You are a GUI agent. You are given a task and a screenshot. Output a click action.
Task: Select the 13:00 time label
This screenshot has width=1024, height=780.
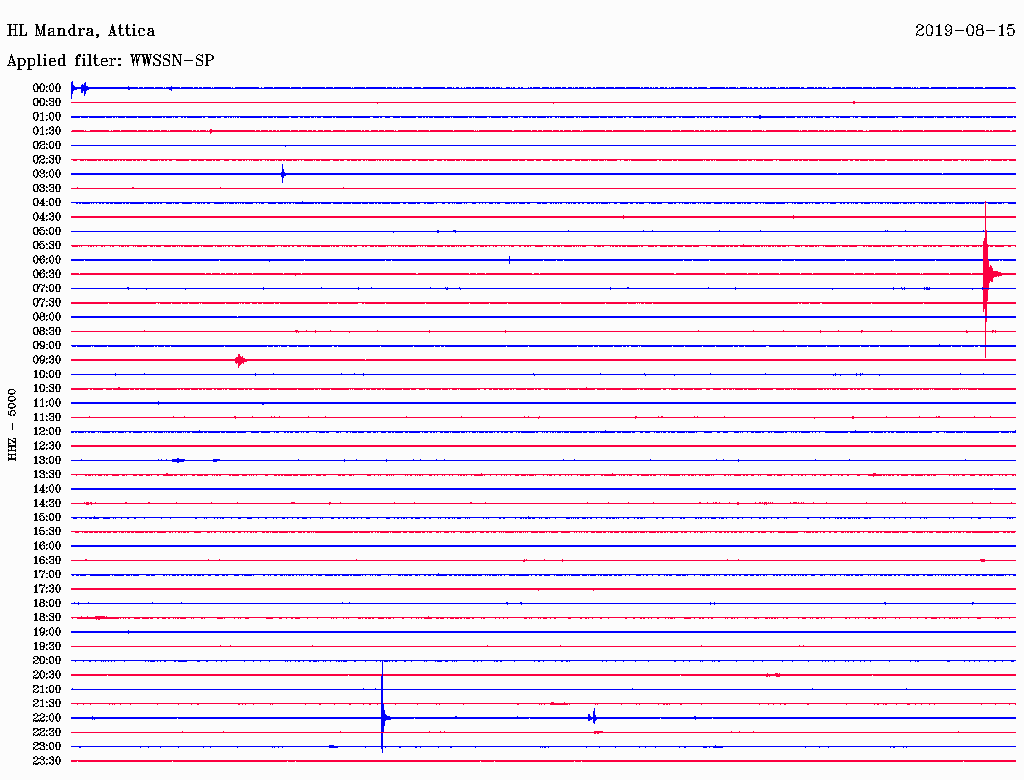tap(47, 460)
